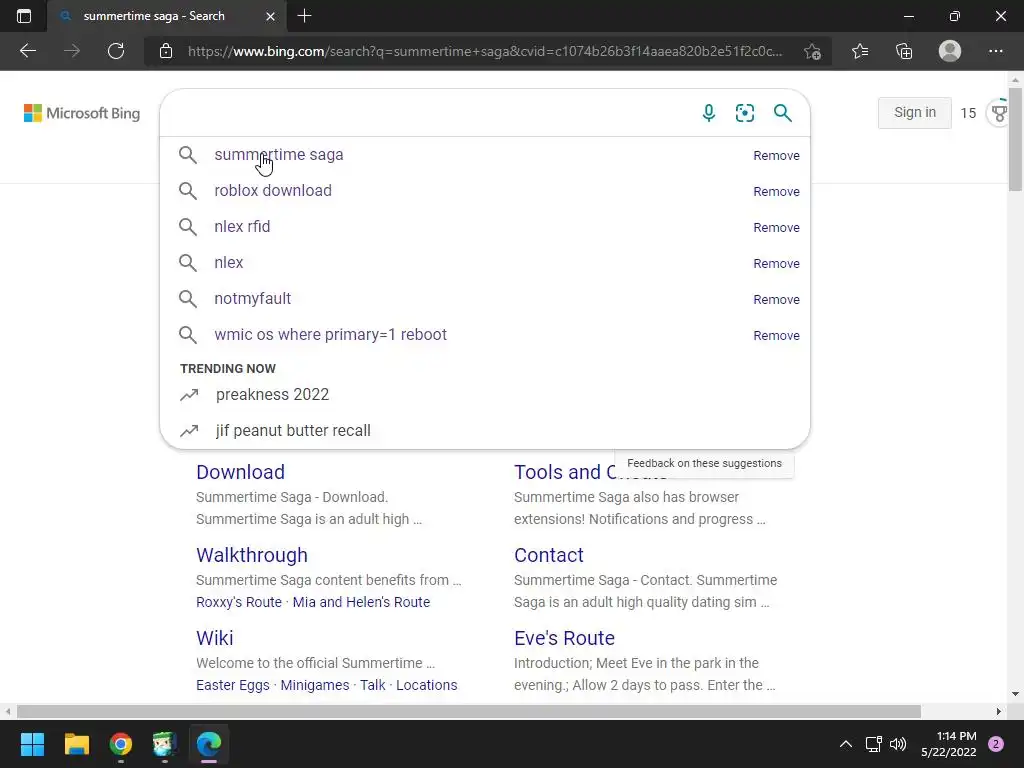Reload the page with refresh icon
The width and height of the screenshot is (1024, 768).
tap(116, 51)
